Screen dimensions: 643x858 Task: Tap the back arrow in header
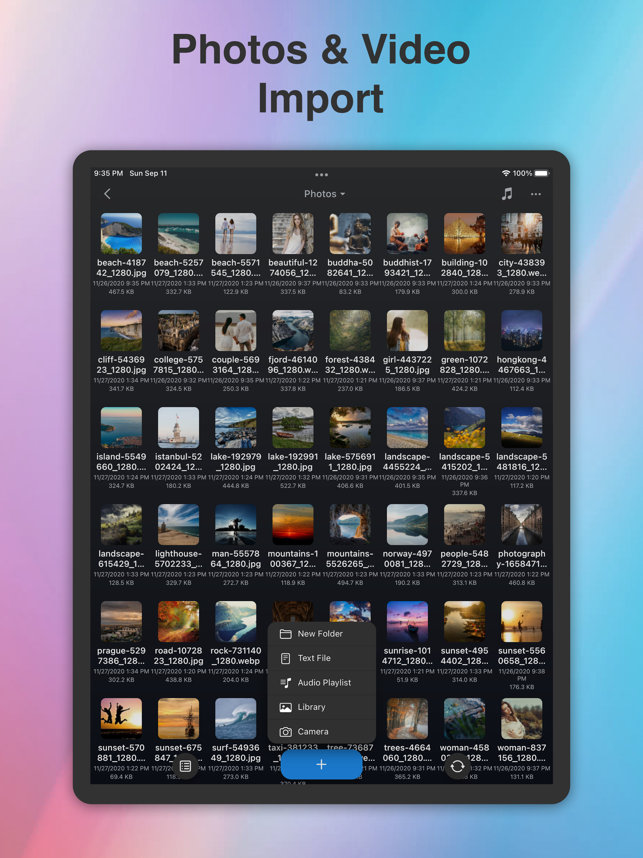tap(108, 194)
